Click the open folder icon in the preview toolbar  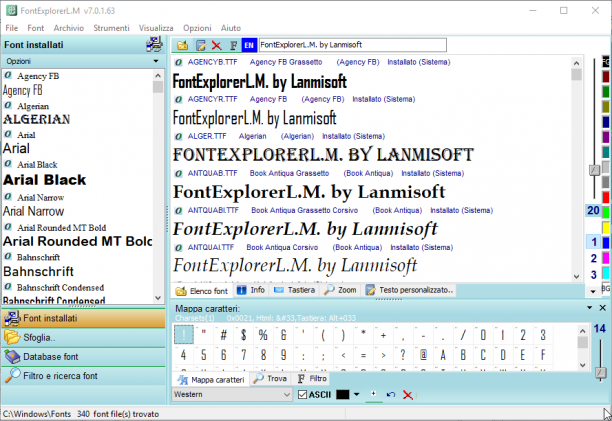(x=182, y=45)
